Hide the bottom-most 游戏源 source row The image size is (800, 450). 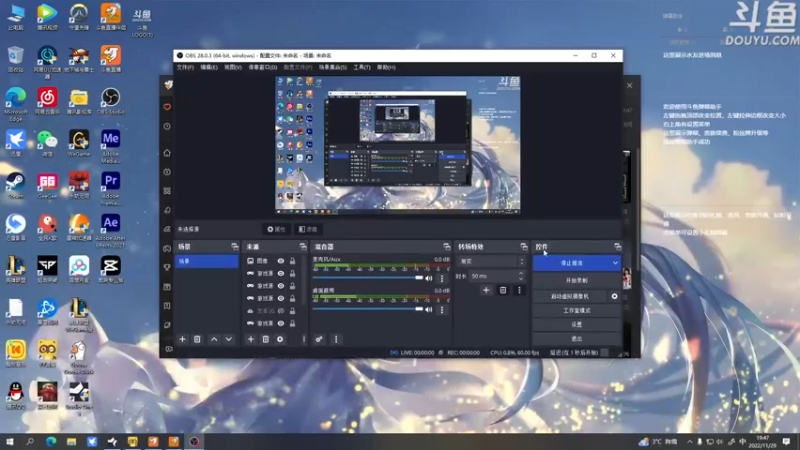click(x=281, y=323)
